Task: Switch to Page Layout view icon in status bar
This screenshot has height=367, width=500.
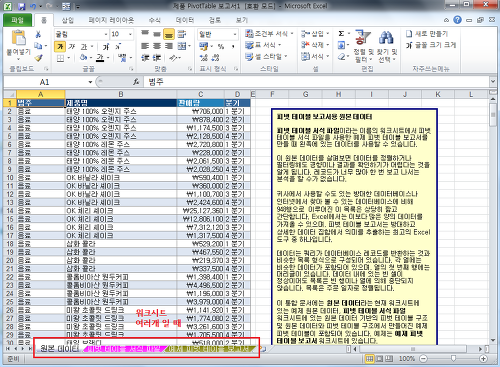Action: [379, 359]
